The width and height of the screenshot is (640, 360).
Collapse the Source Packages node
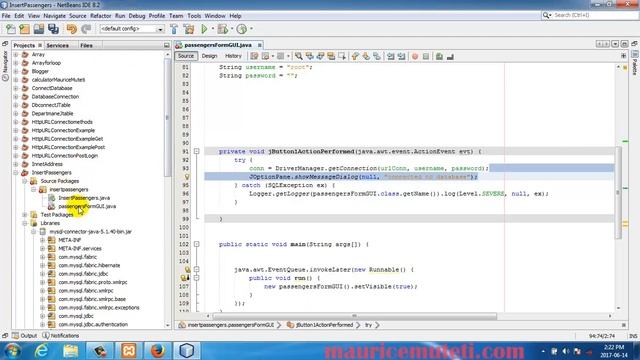[x=25, y=181]
